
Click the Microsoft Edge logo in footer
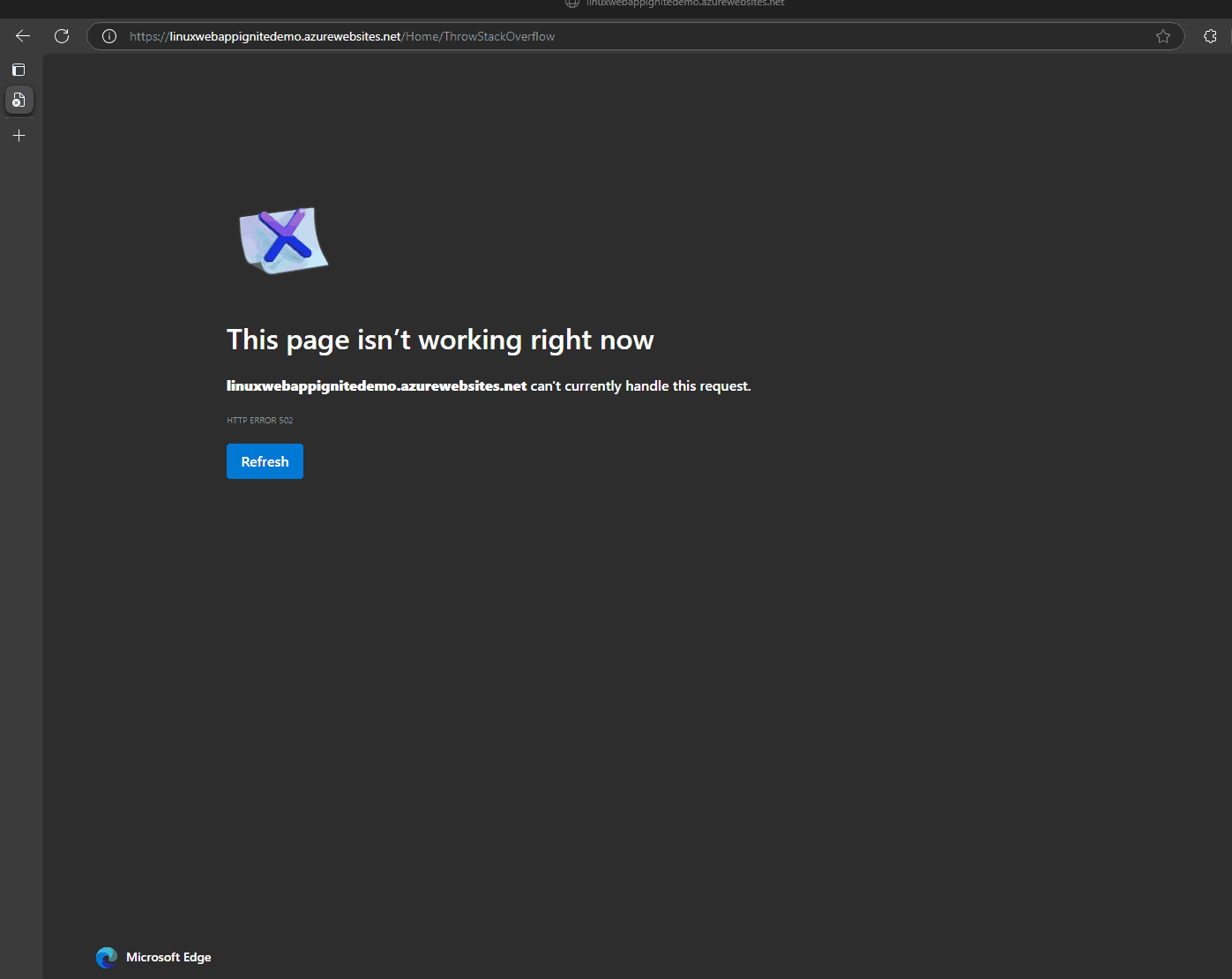[107, 958]
